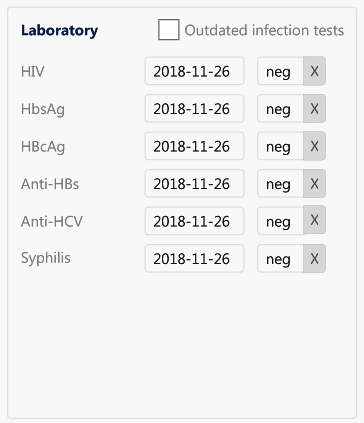Edit the Anti-HBs test date field

tap(194, 184)
